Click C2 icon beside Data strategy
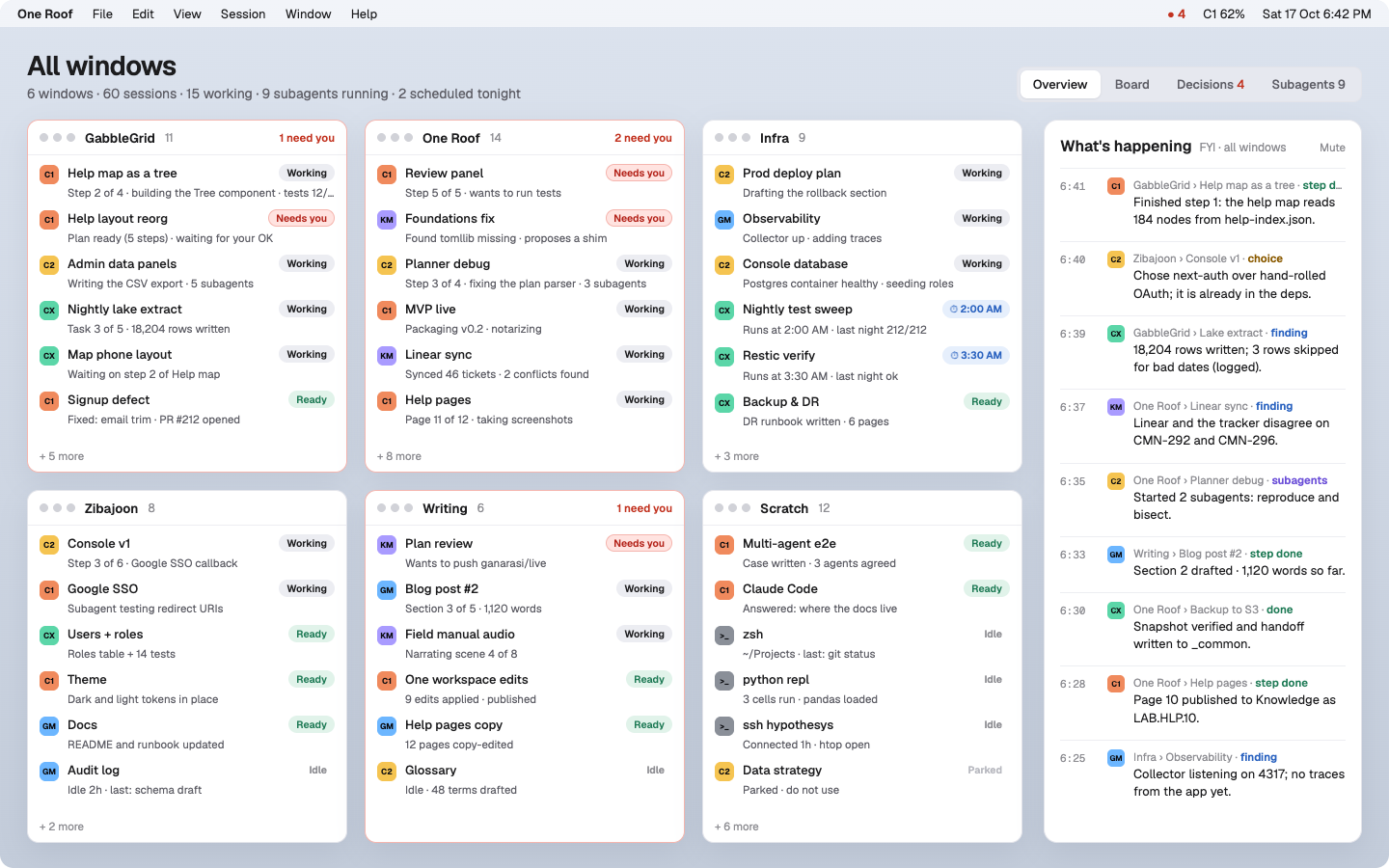 click(x=724, y=772)
